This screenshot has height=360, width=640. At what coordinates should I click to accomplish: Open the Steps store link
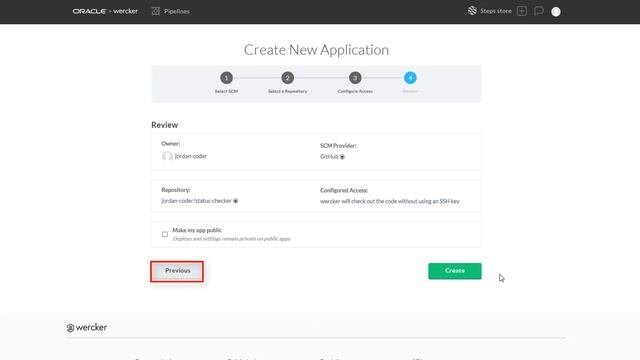pos(496,11)
